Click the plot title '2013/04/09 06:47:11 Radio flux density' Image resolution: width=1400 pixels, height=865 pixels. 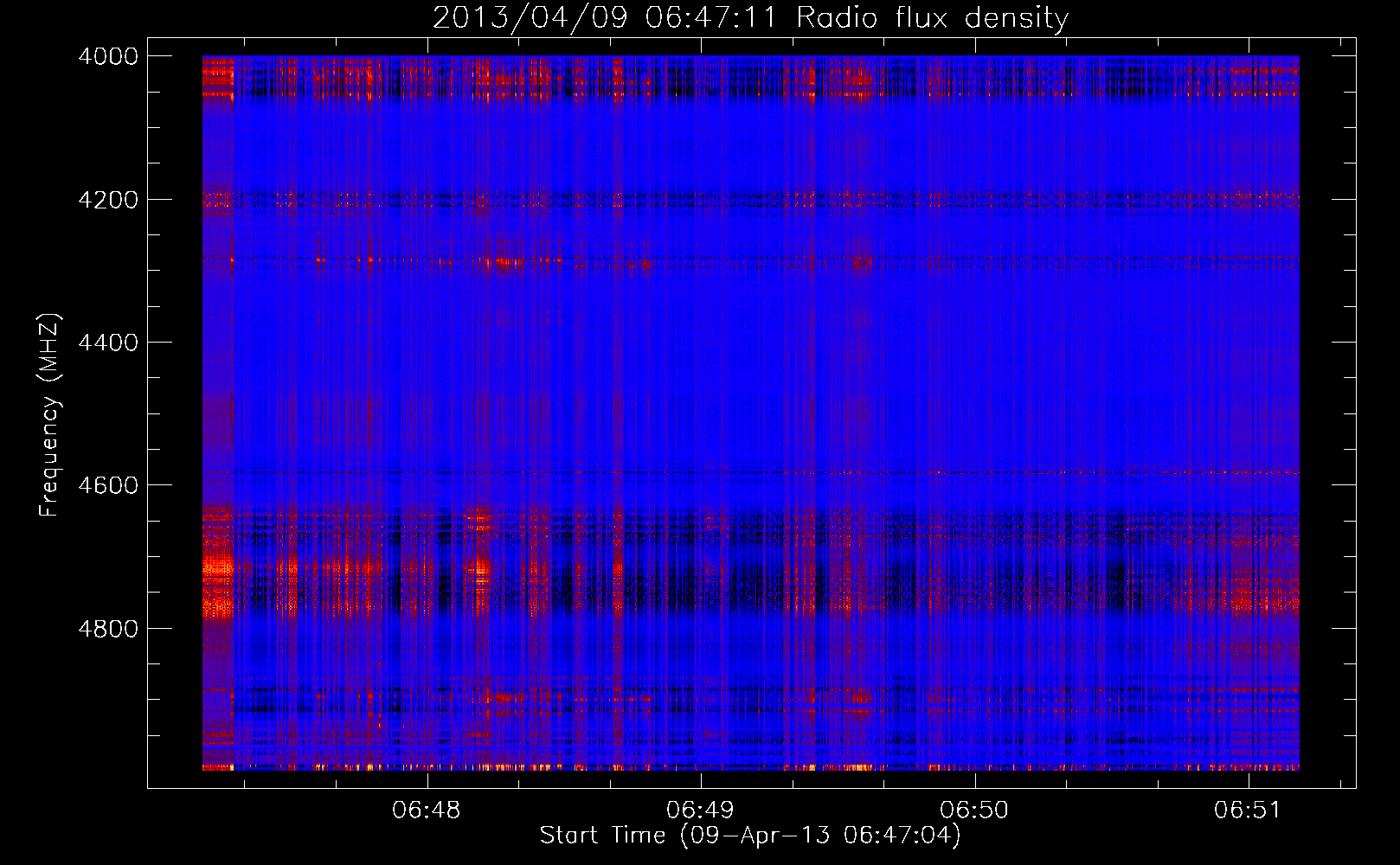(x=750, y=17)
